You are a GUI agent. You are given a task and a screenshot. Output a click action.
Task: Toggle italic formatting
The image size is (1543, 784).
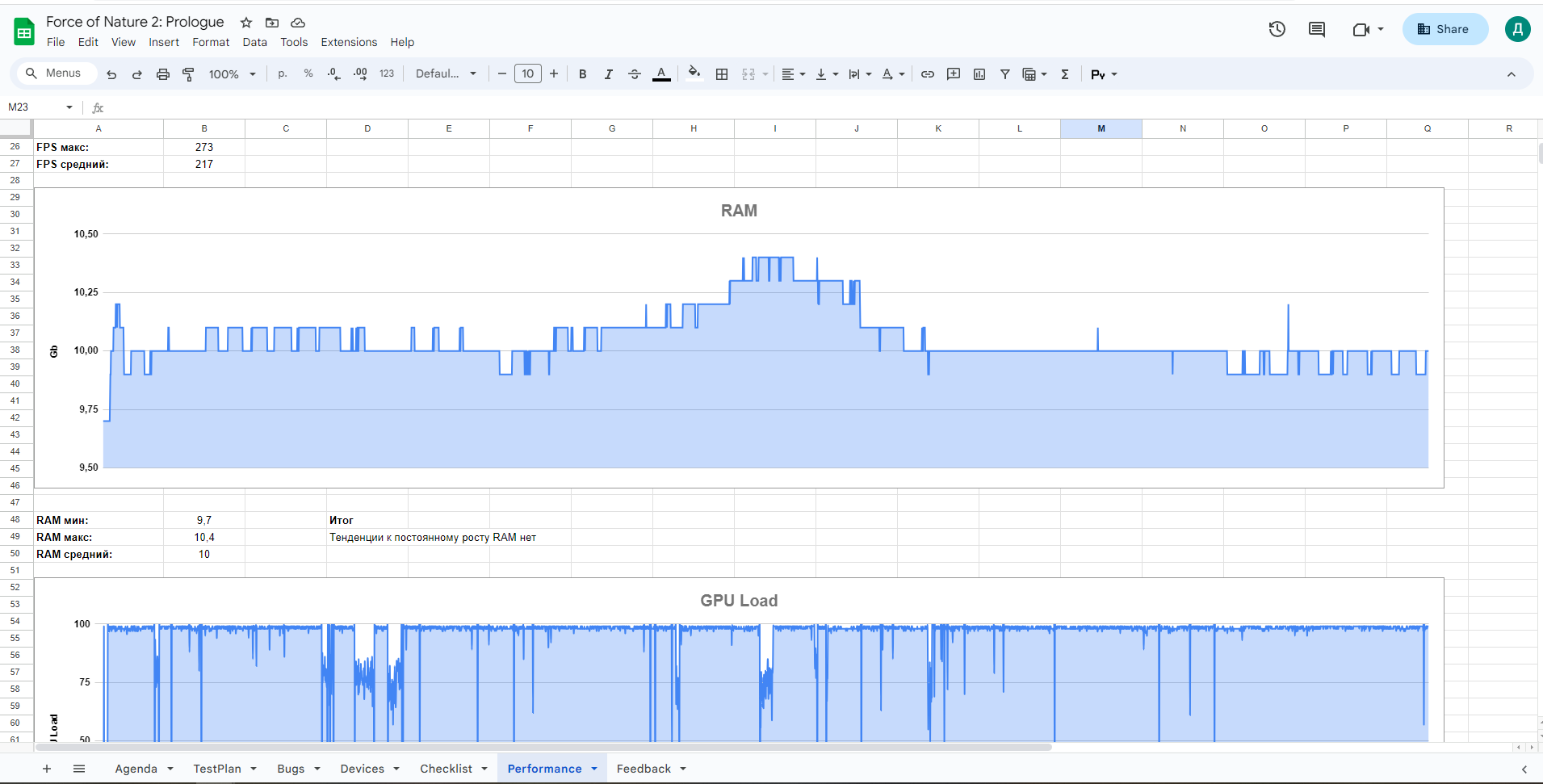coord(608,74)
